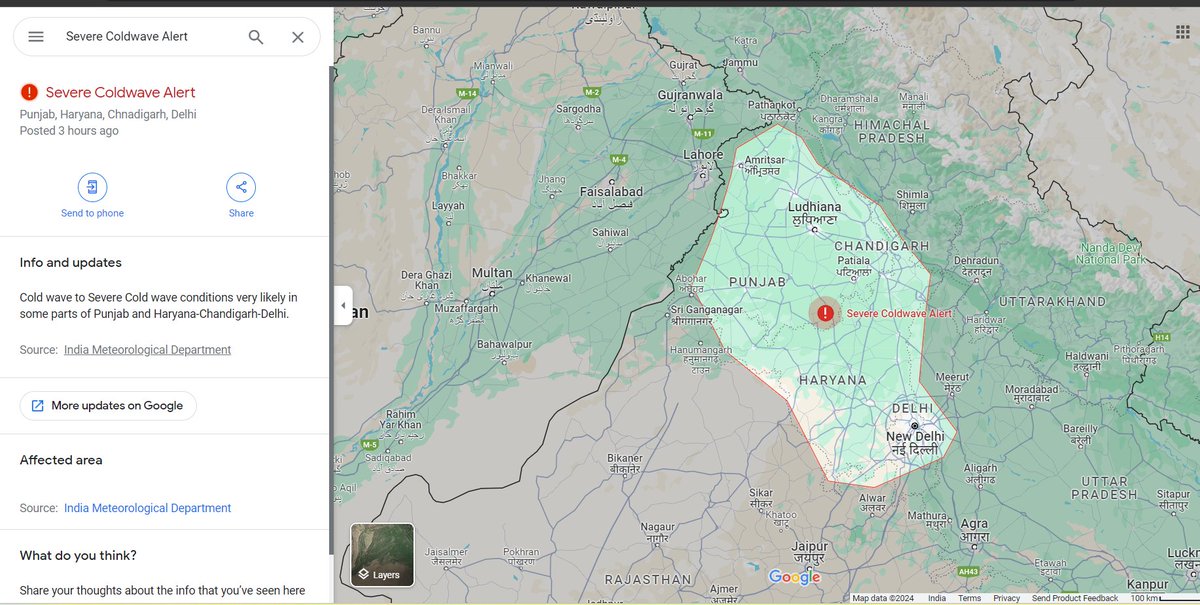This screenshot has height=605, width=1200.
Task: Collapse the side panel arrow
Action: [x=343, y=305]
